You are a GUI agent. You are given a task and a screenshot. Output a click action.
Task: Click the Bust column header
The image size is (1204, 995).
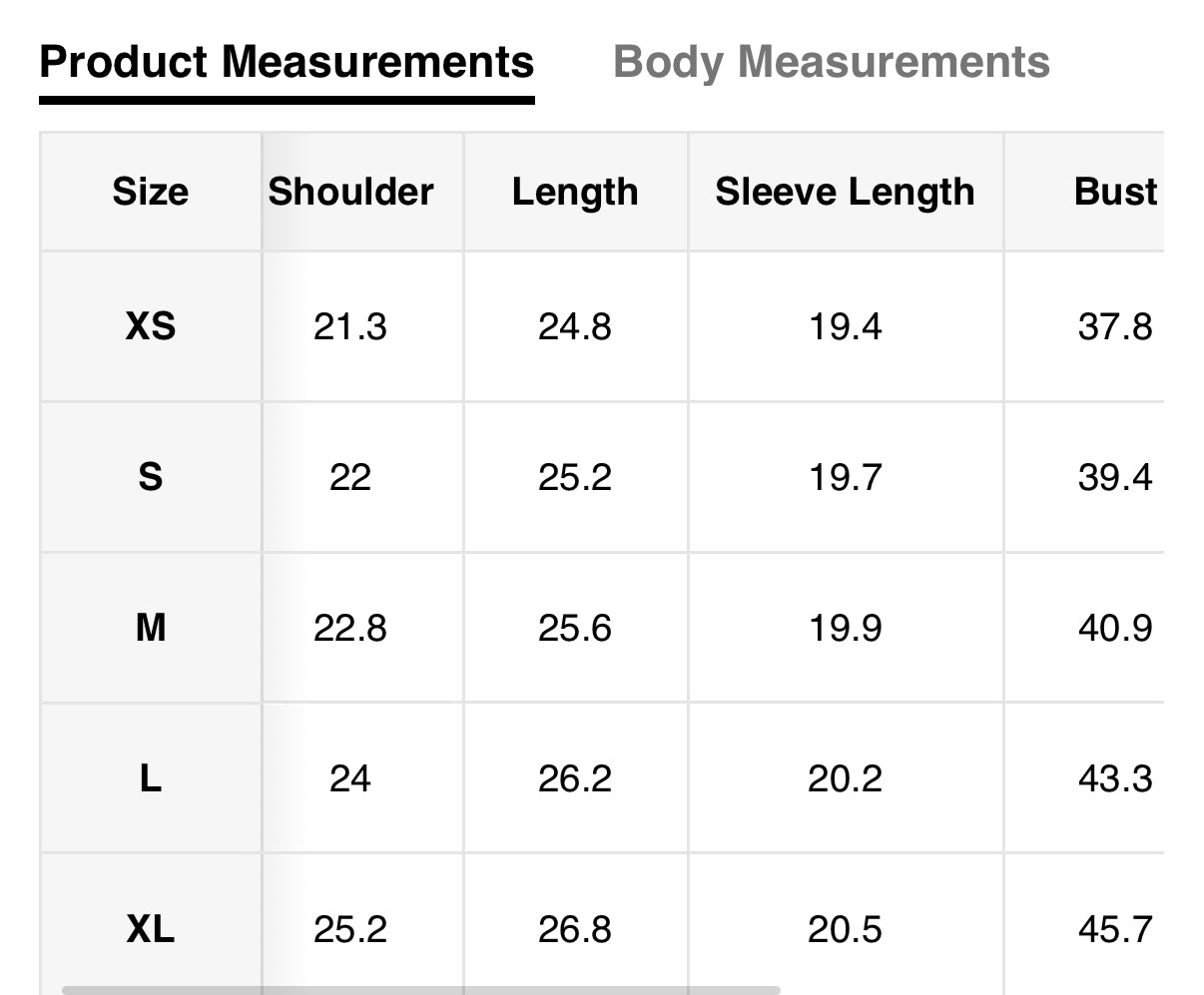(1115, 192)
